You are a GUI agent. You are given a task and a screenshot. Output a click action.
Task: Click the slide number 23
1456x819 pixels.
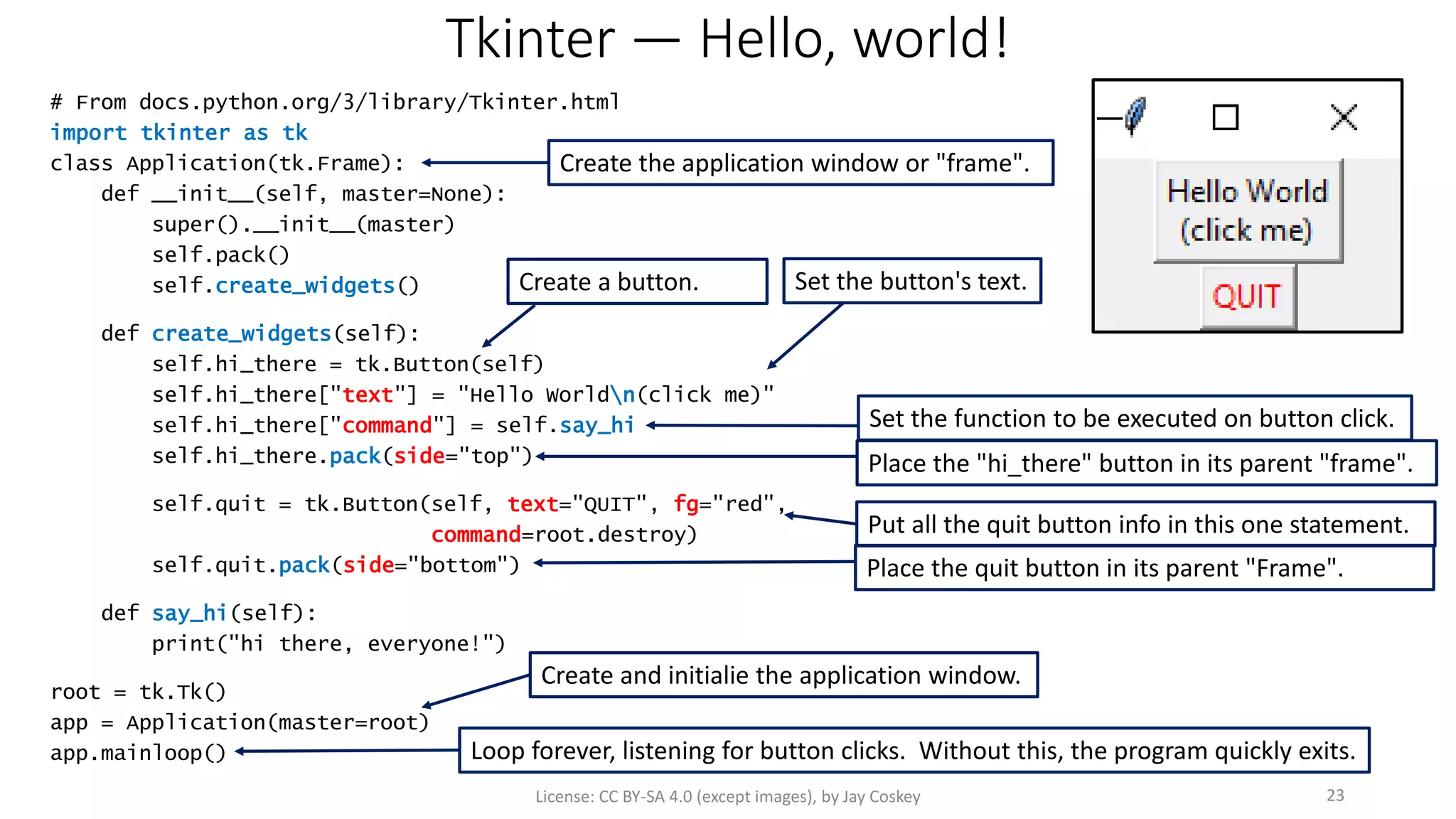1334,795
